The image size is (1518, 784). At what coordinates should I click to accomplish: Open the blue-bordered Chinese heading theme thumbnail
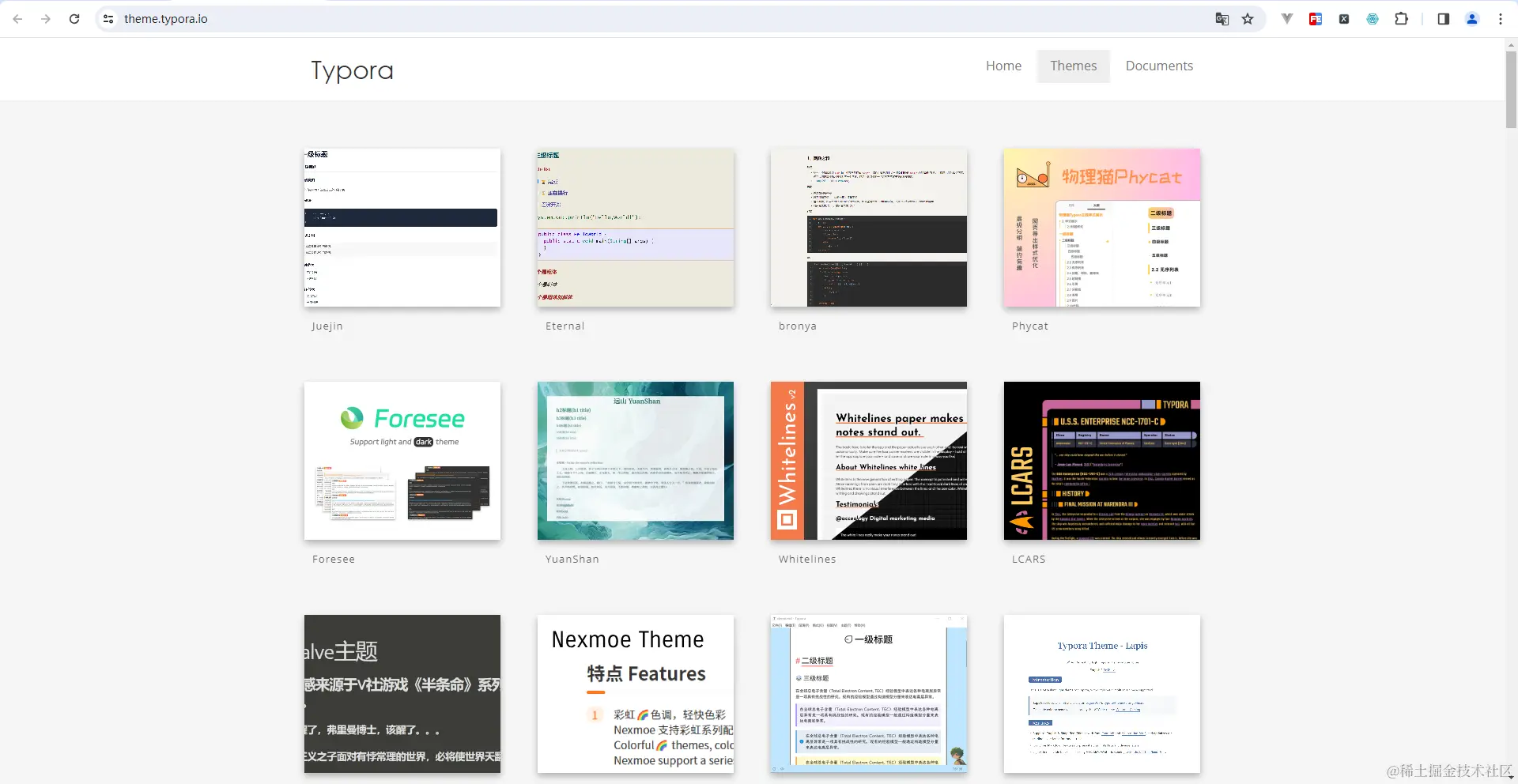coord(869,694)
